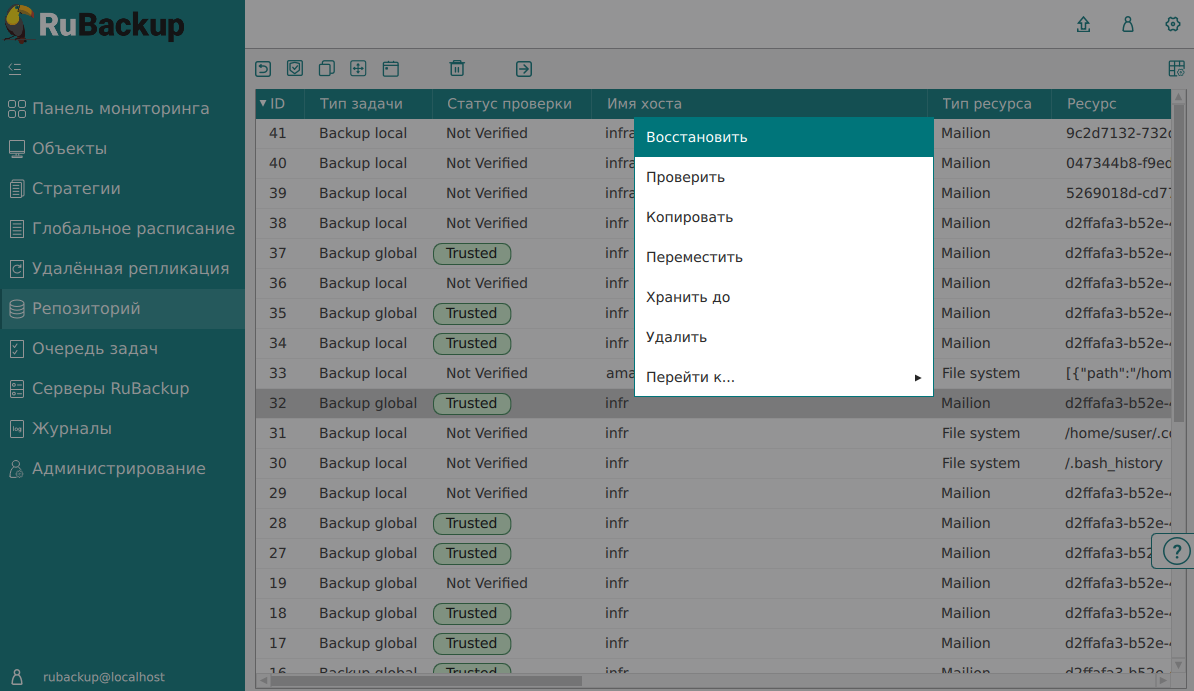Open table column settings icon
The height and width of the screenshot is (691, 1194).
(x=1176, y=69)
